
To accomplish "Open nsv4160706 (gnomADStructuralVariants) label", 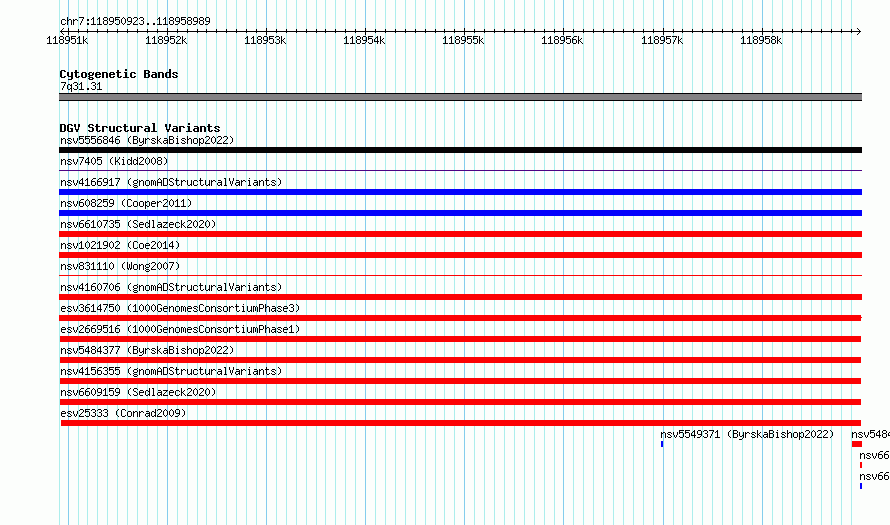I will pos(171,287).
